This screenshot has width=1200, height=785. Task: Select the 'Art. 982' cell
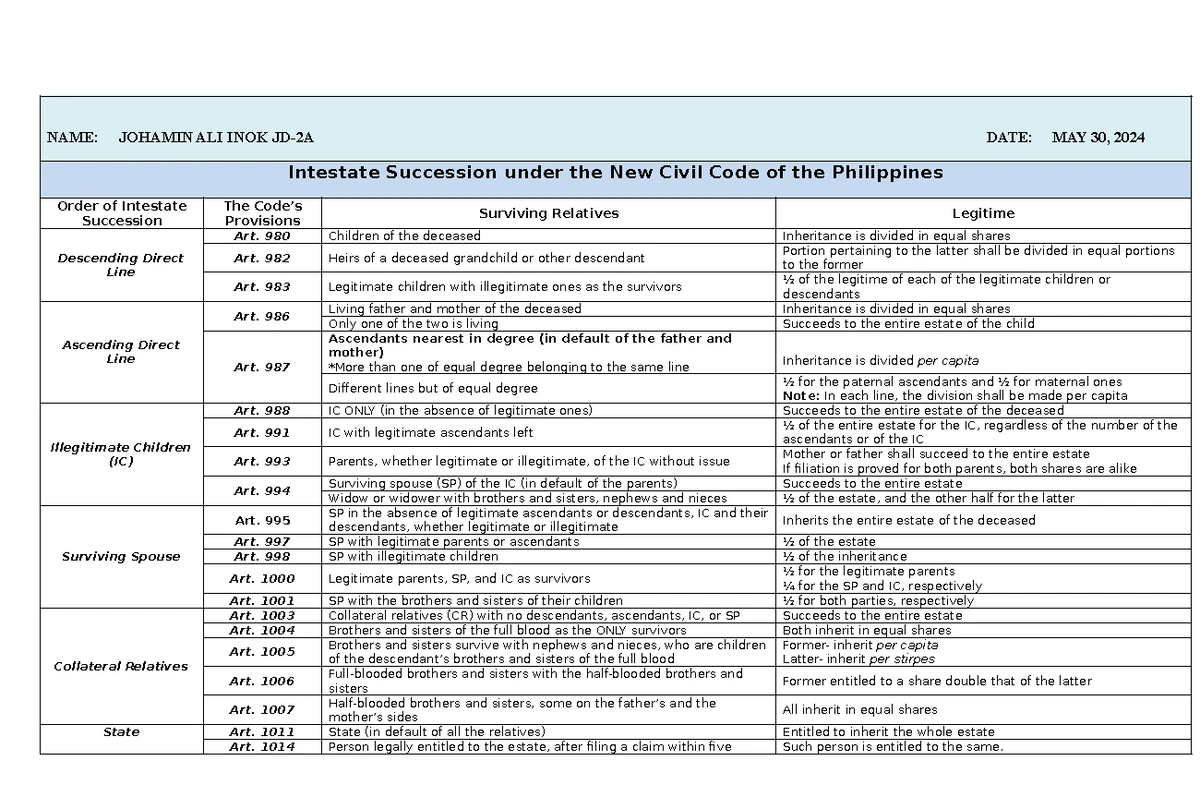(263, 258)
